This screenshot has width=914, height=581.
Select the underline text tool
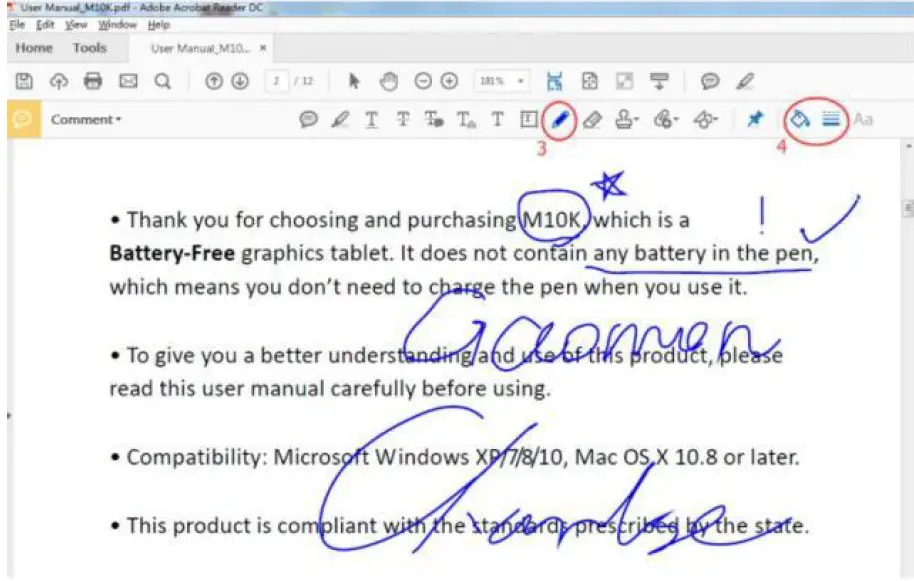point(371,119)
